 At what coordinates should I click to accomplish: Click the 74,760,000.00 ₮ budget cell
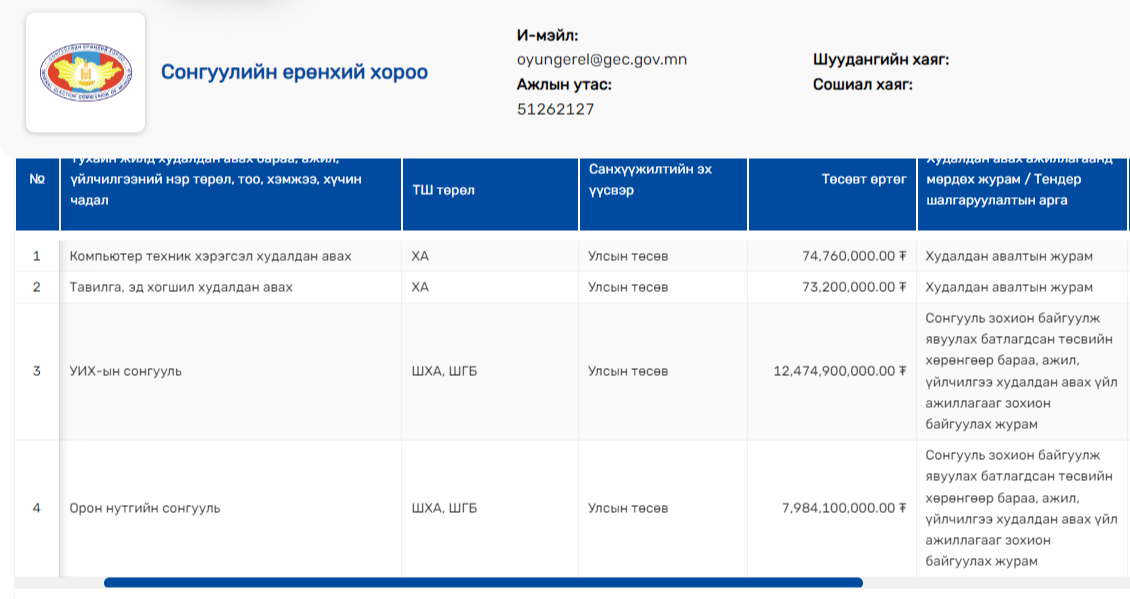click(x=853, y=256)
